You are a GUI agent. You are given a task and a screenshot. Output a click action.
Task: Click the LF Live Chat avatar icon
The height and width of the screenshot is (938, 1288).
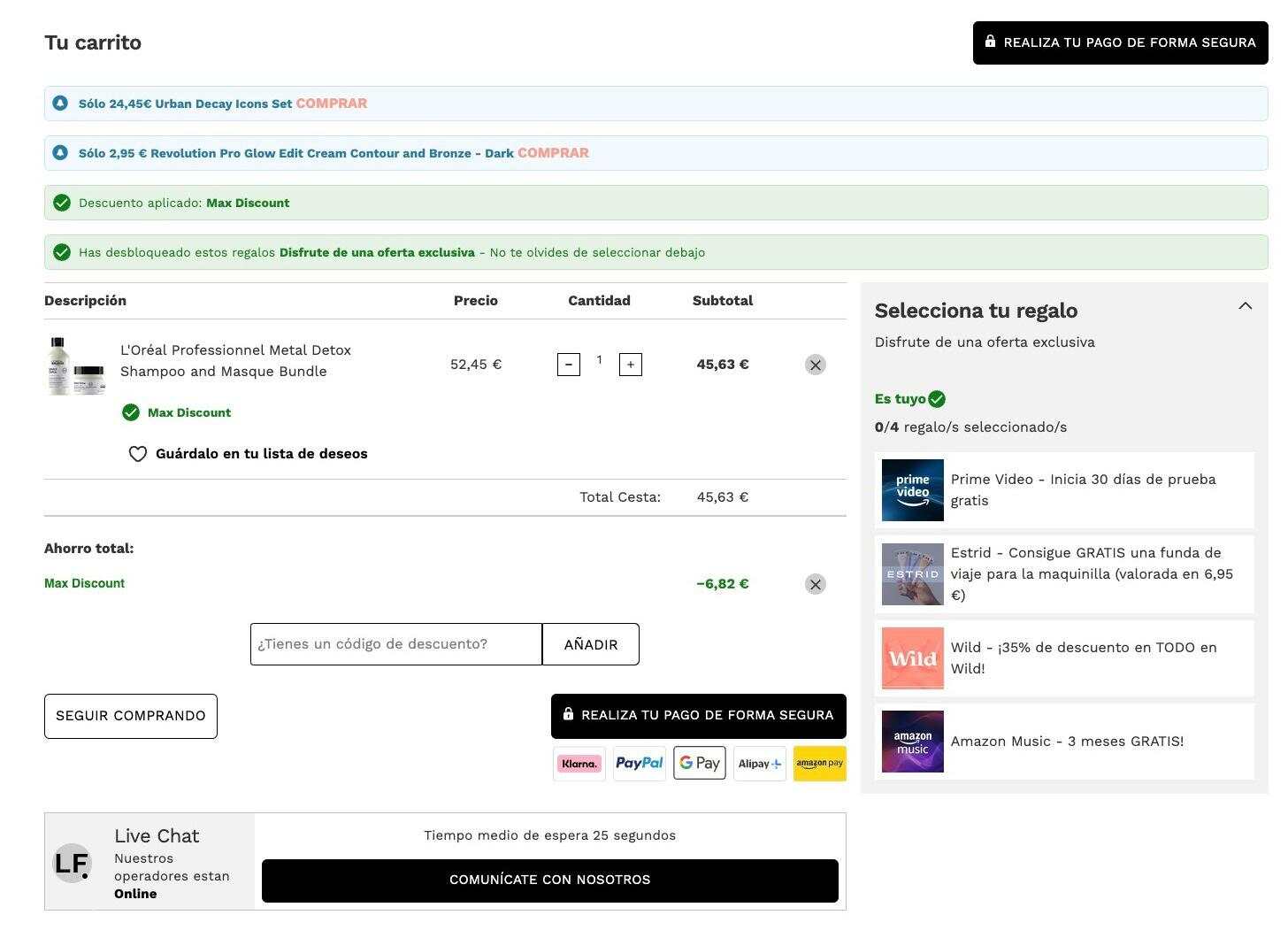(72, 863)
